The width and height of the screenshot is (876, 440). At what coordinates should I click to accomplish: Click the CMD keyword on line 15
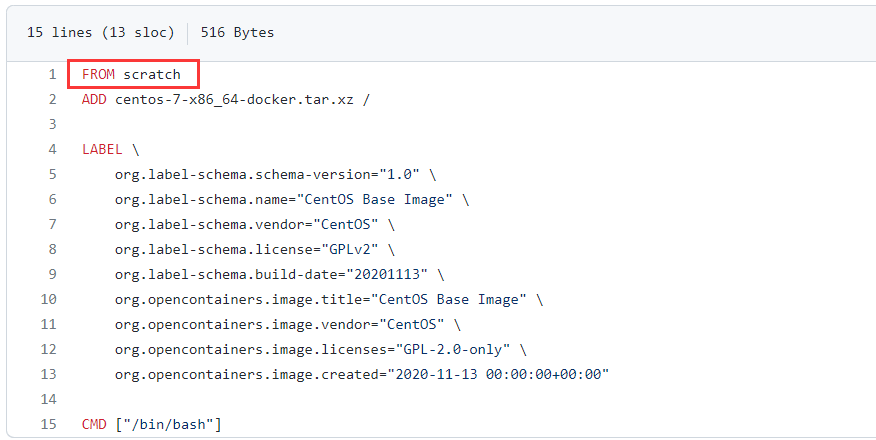(94, 425)
